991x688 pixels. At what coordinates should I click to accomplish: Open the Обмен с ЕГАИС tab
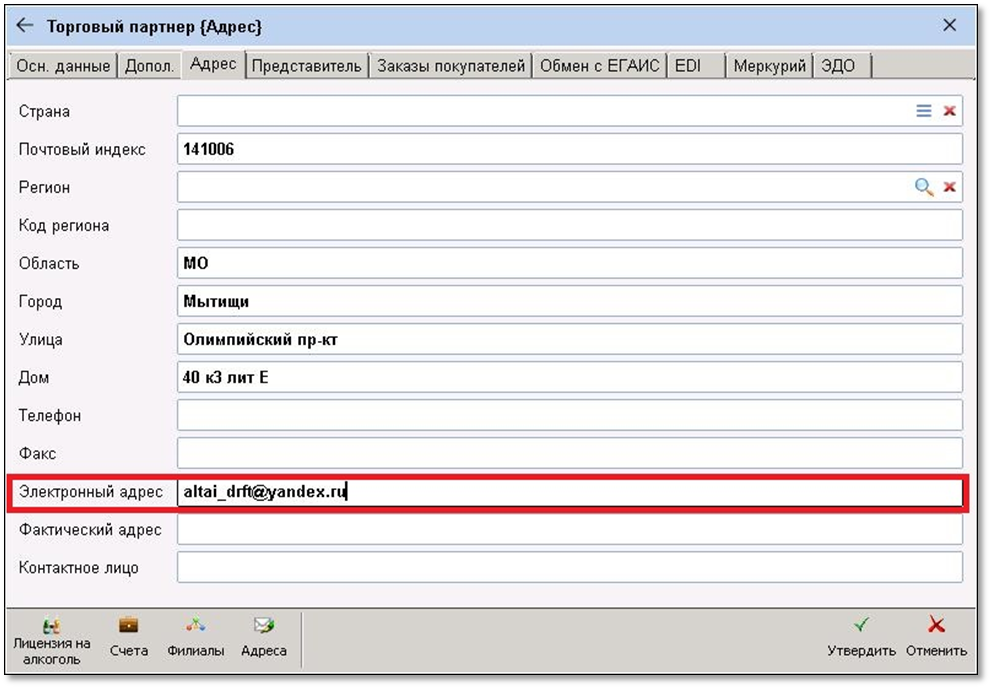point(599,66)
